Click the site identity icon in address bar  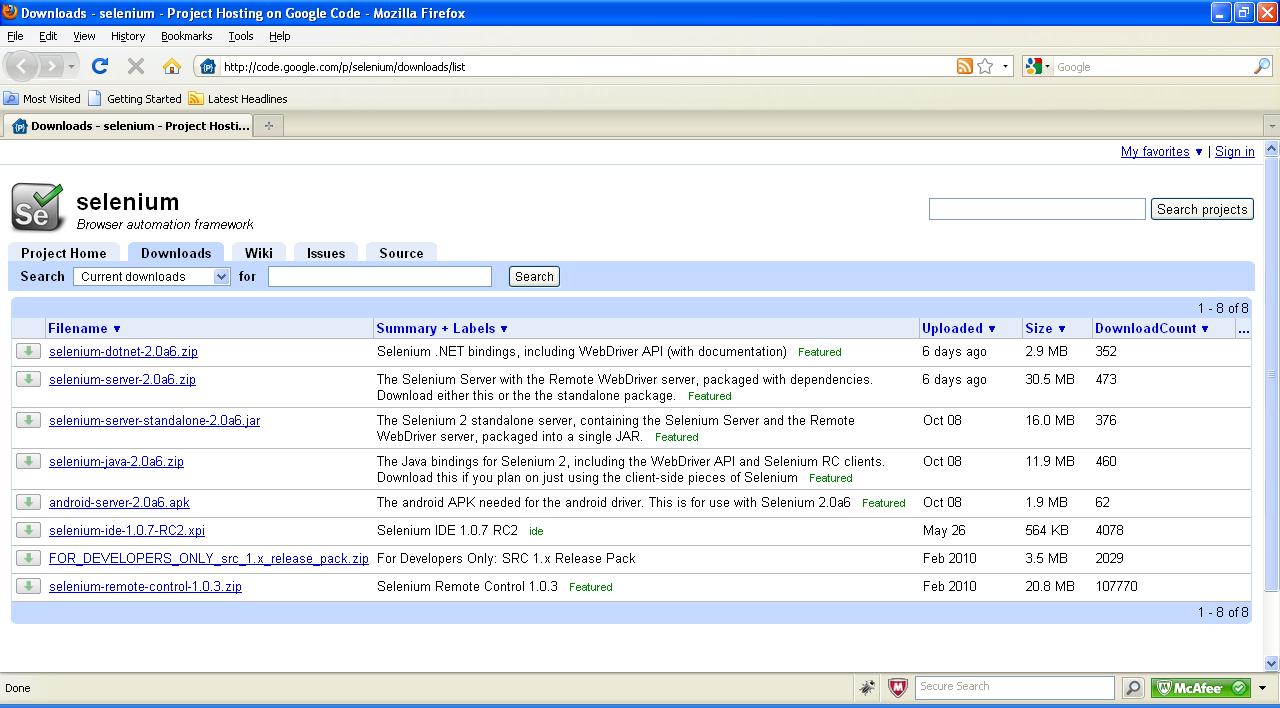[x=208, y=67]
